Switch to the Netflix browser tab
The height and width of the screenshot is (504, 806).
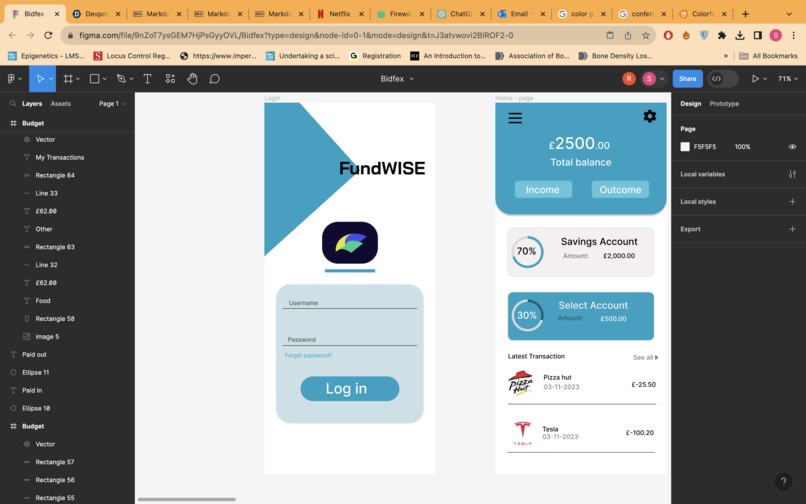tap(339, 14)
